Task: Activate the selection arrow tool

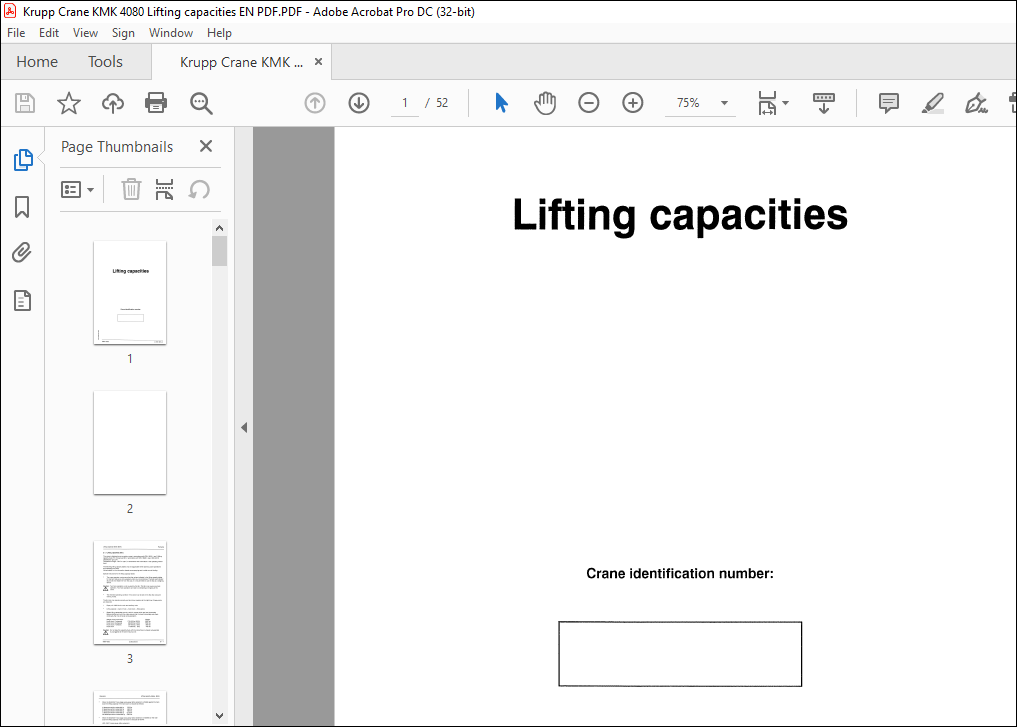Action: [x=501, y=102]
